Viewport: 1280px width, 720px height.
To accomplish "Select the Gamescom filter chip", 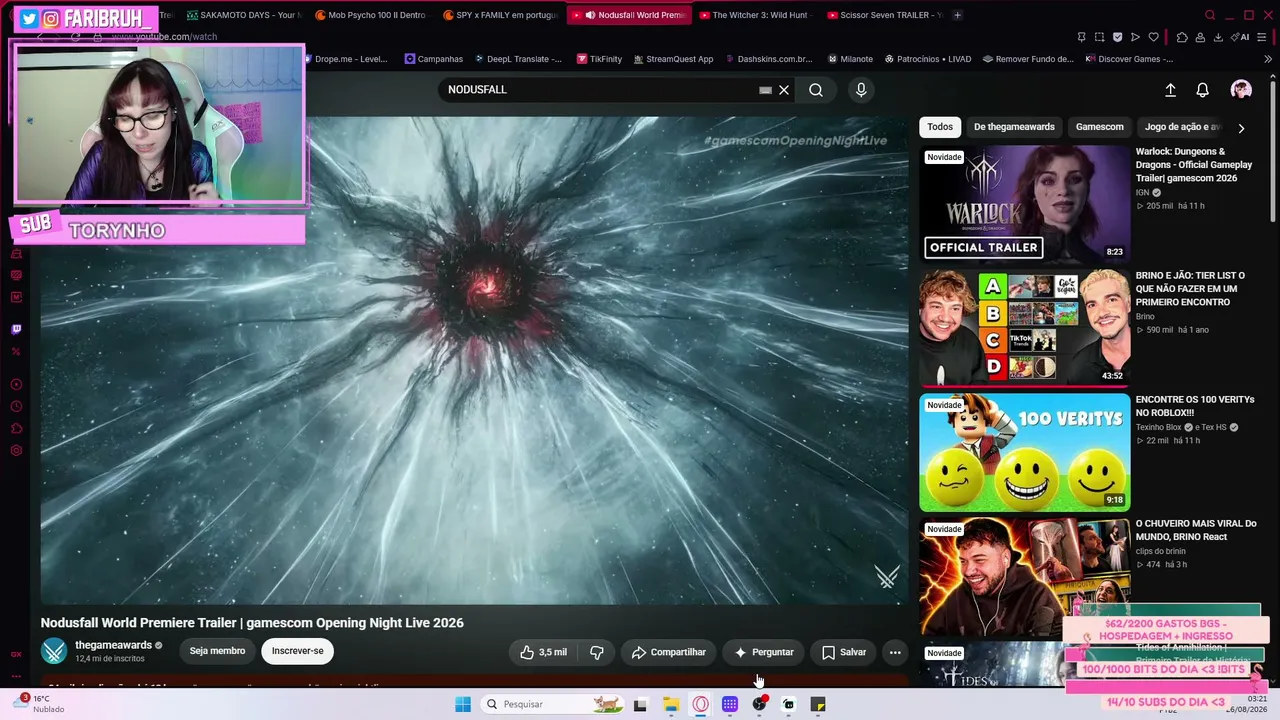I will pyautogui.click(x=1100, y=127).
